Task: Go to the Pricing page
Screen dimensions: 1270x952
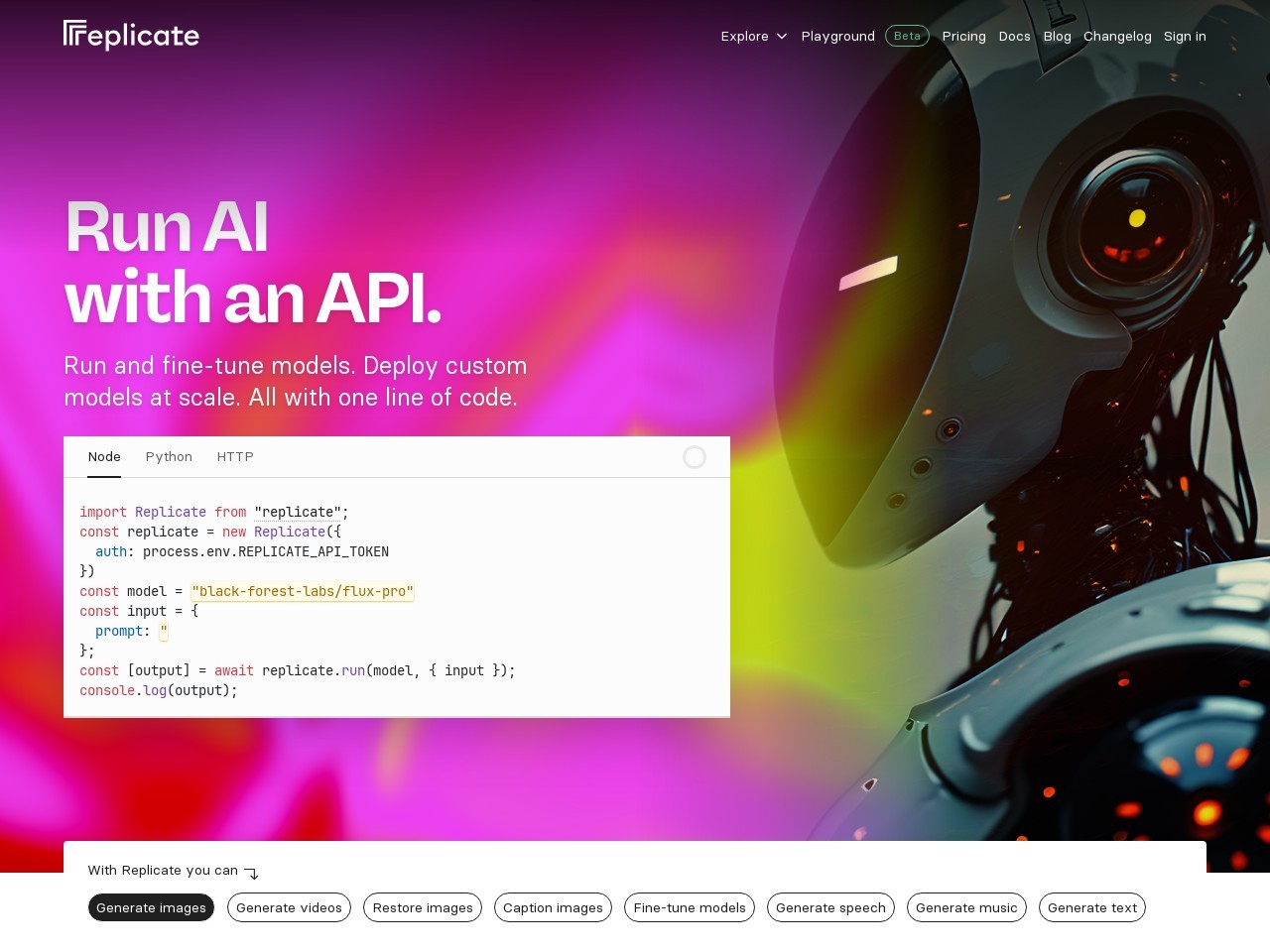Action: click(x=963, y=37)
